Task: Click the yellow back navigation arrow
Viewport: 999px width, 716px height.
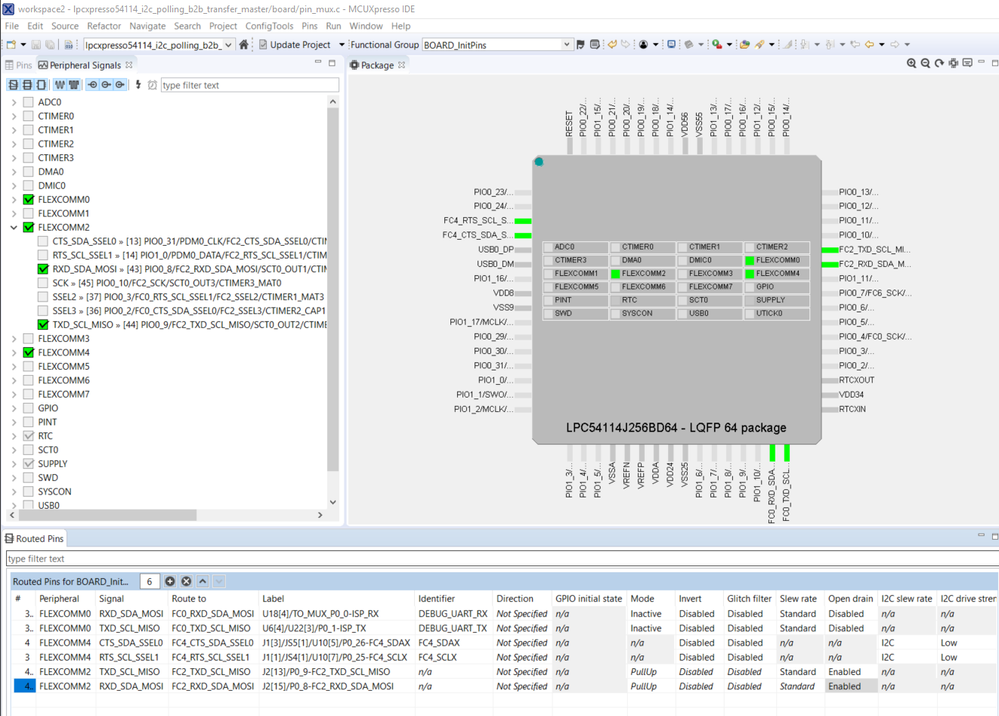Action: (869, 45)
